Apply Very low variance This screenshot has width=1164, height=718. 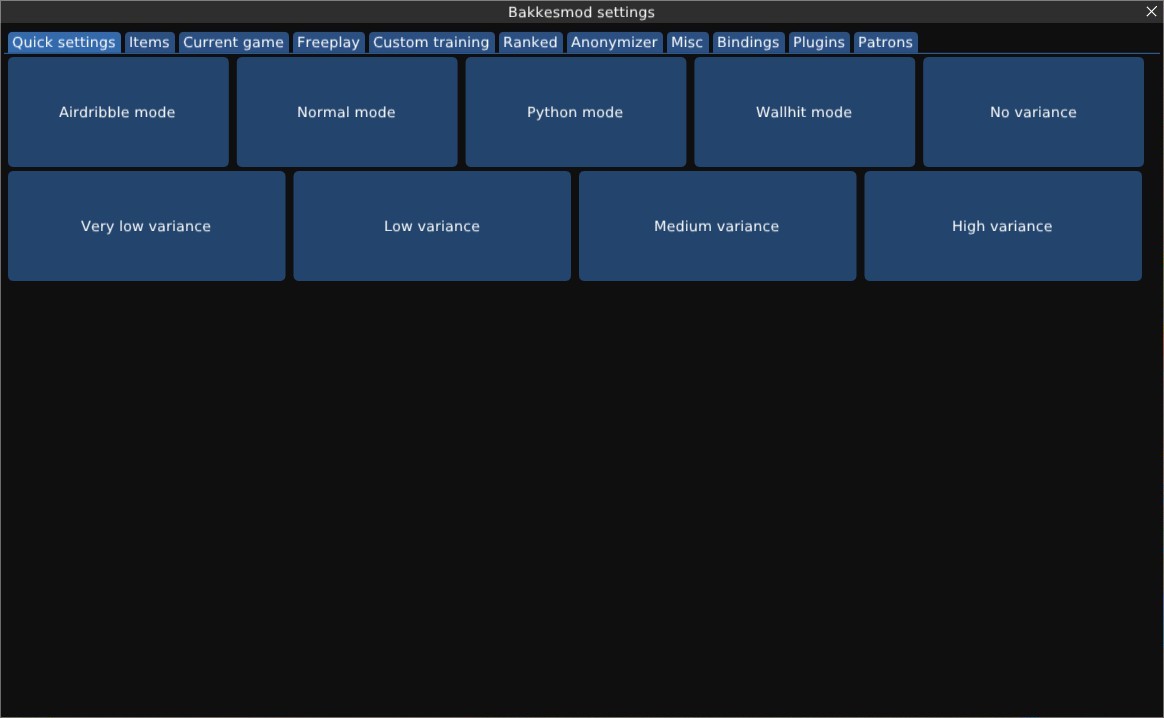[x=146, y=226]
